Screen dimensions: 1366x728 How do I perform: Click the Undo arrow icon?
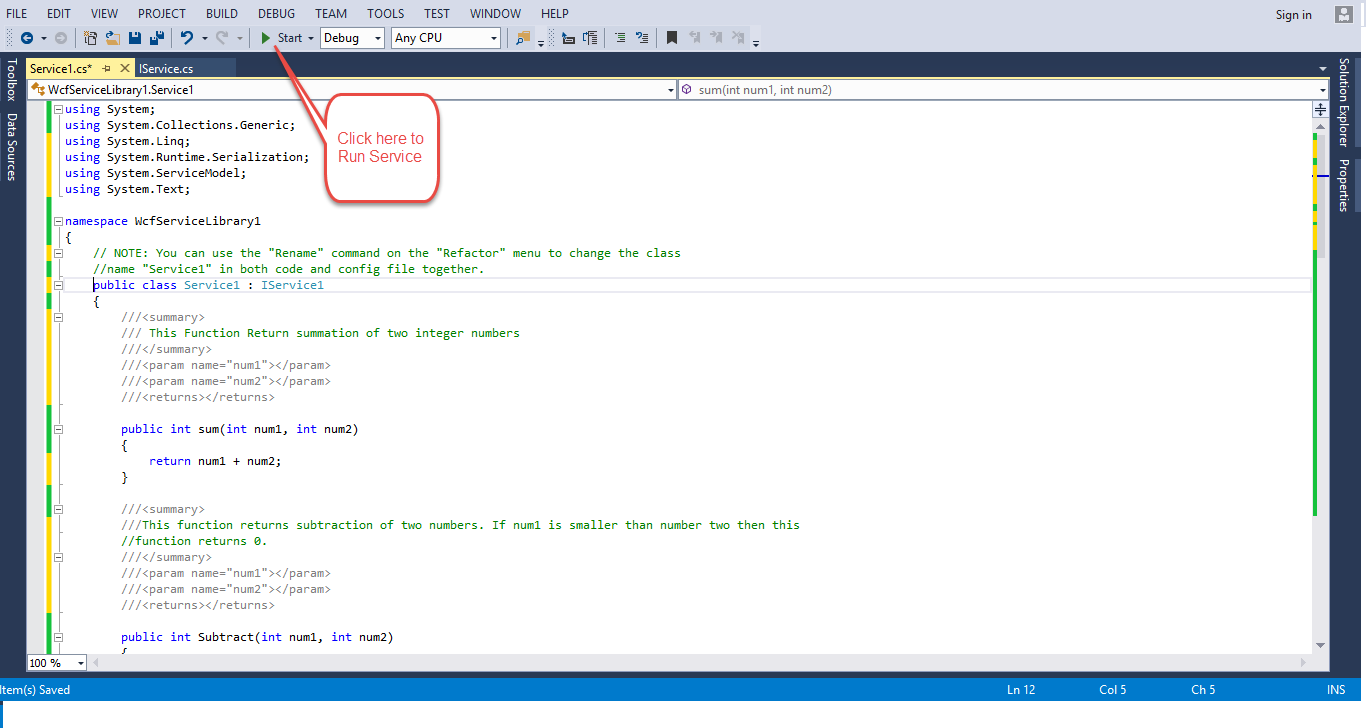pyautogui.click(x=186, y=38)
